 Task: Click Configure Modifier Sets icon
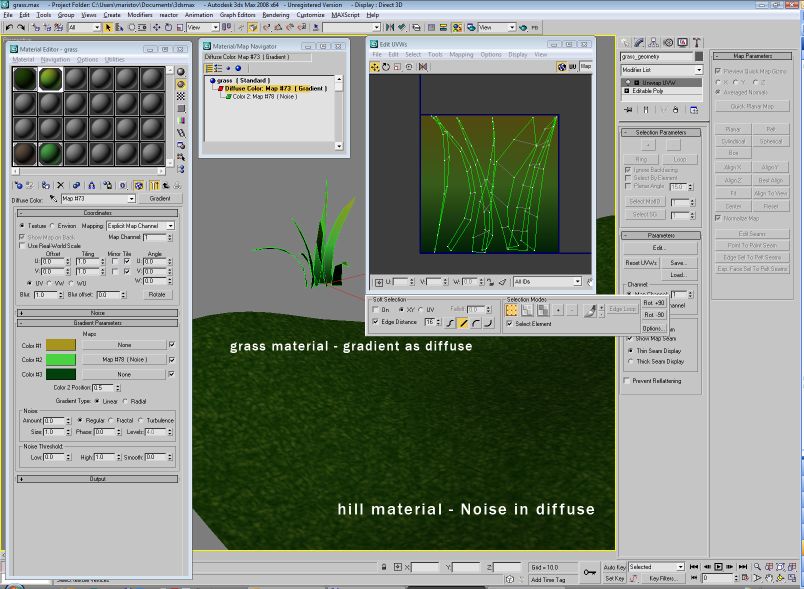coord(694,110)
